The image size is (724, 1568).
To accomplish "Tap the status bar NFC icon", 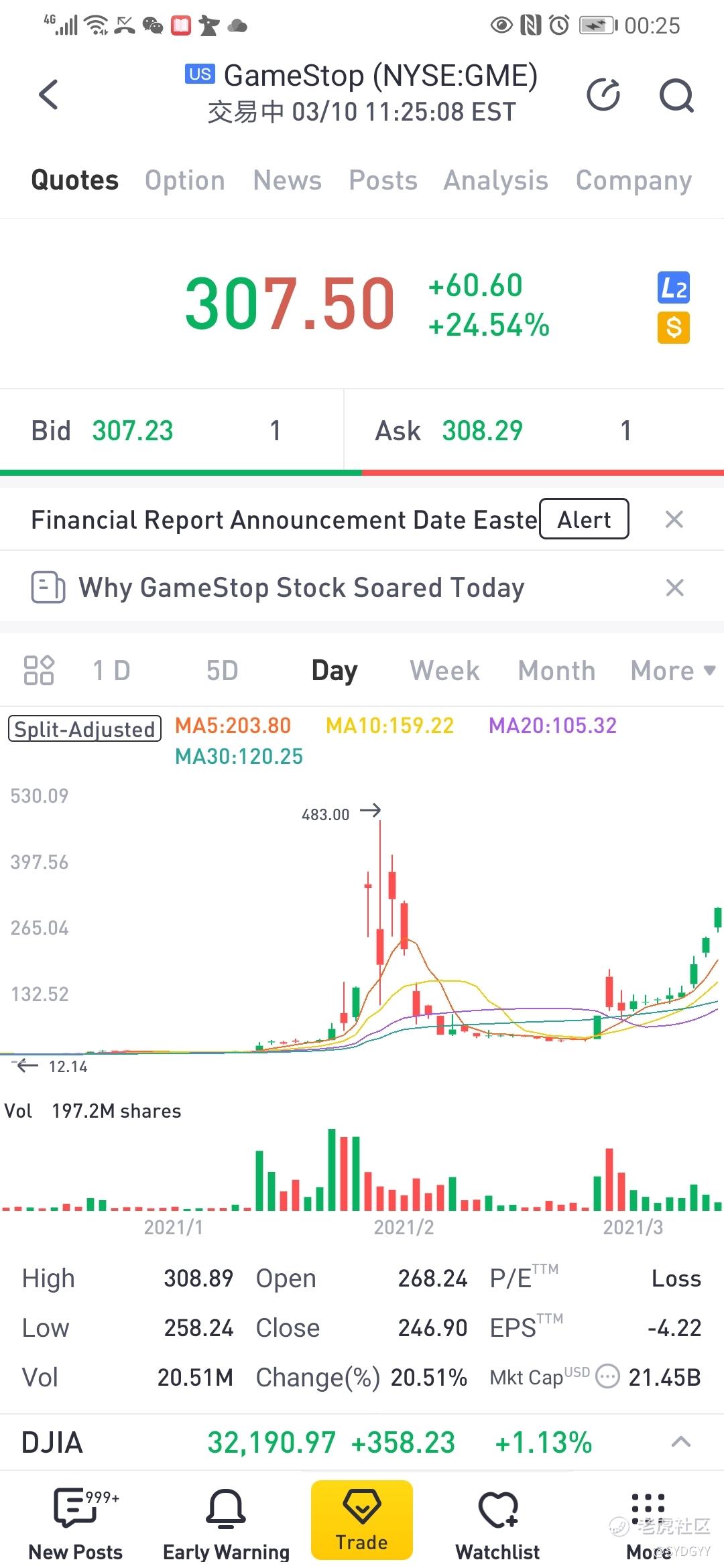I will [530, 25].
